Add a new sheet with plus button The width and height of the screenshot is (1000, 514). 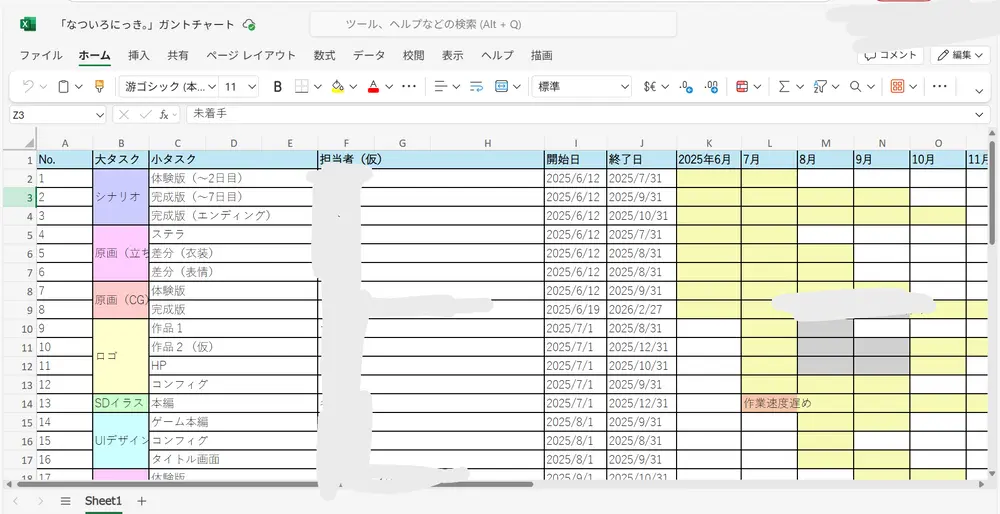pos(142,500)
